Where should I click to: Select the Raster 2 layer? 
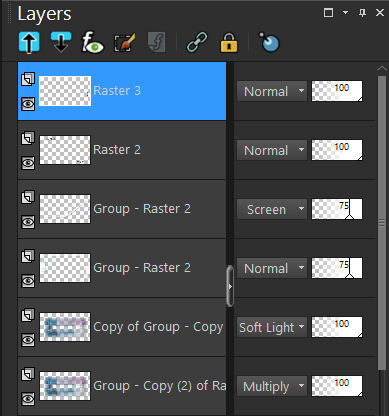point(122,150)
